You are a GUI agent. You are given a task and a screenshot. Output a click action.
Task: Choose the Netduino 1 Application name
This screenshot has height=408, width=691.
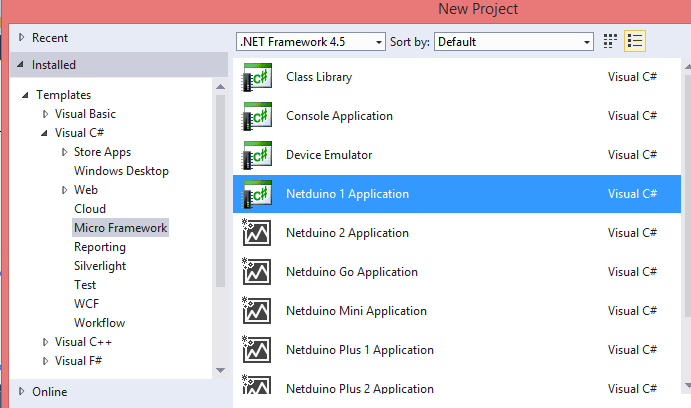(347, 194)
